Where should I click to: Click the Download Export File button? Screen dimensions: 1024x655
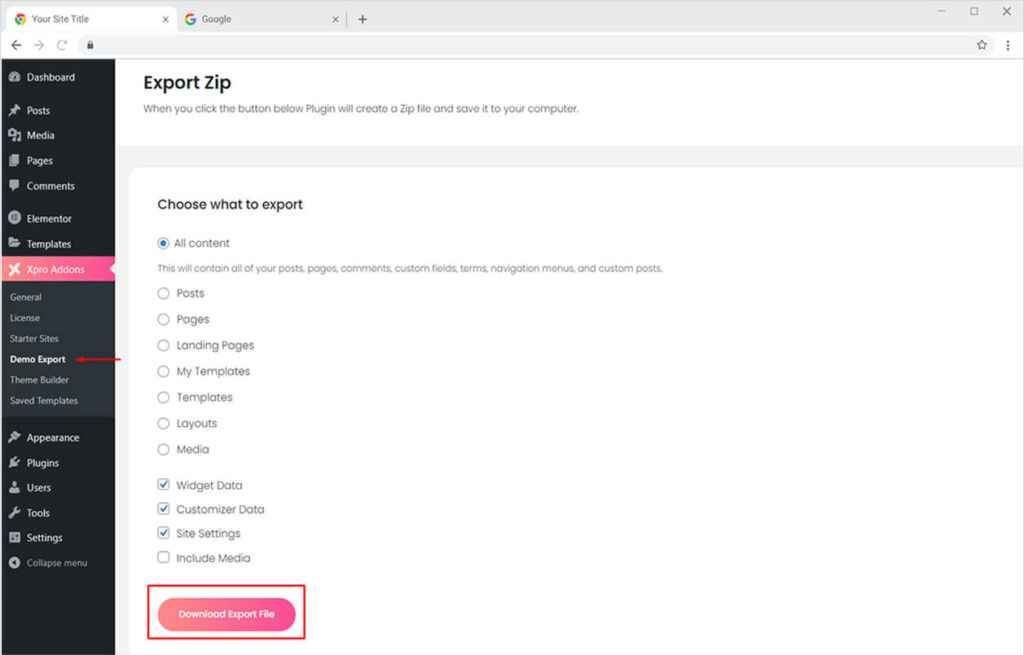(x=226, y=614)
